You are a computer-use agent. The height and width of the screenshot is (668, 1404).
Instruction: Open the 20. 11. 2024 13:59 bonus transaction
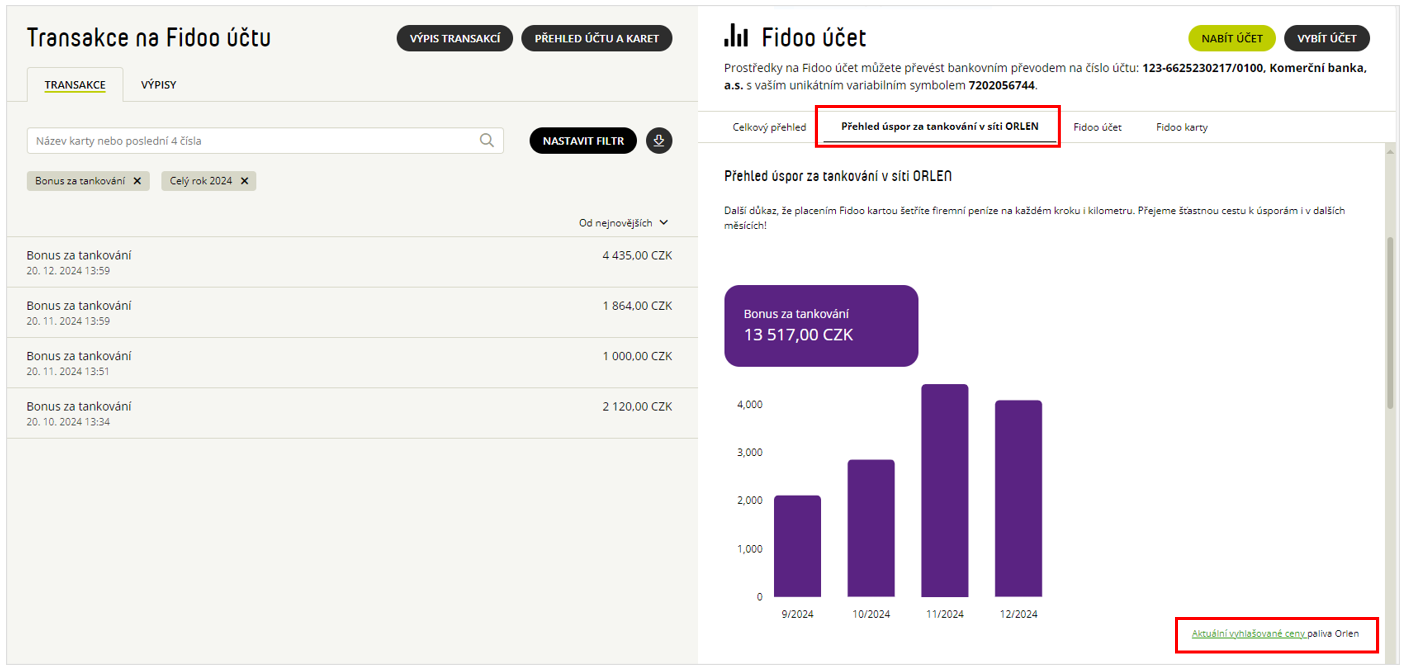click(352, 312)
